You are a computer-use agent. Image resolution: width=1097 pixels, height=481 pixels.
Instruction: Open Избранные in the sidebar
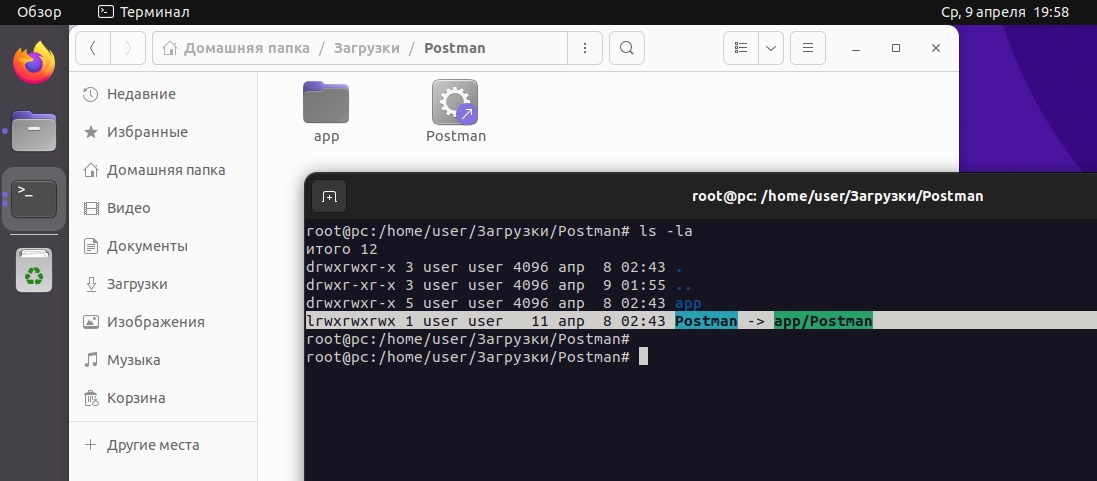tap(163, 132)
